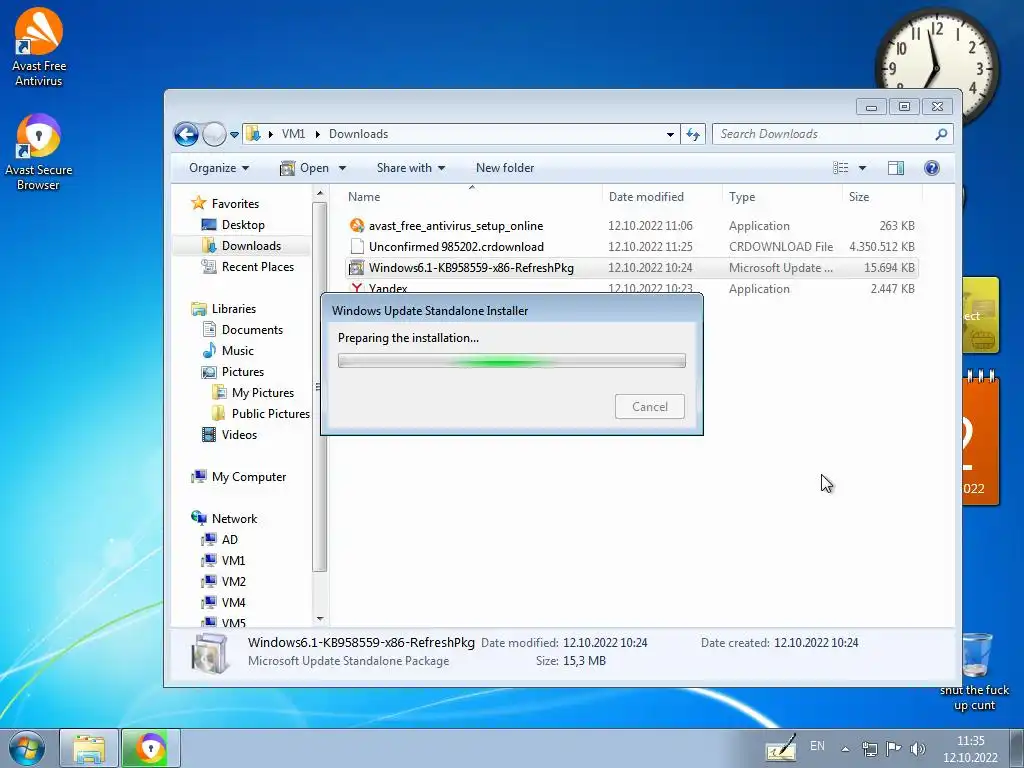Image resolution: width=1024 pixels, height=768 pixels.
Task: Open the Organize menu
Action: (x=219, y=168)
